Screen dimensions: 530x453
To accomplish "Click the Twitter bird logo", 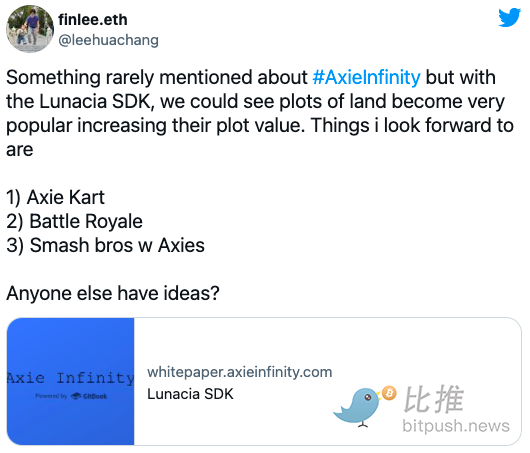I will pyautogui.click(x=509, y=17).
